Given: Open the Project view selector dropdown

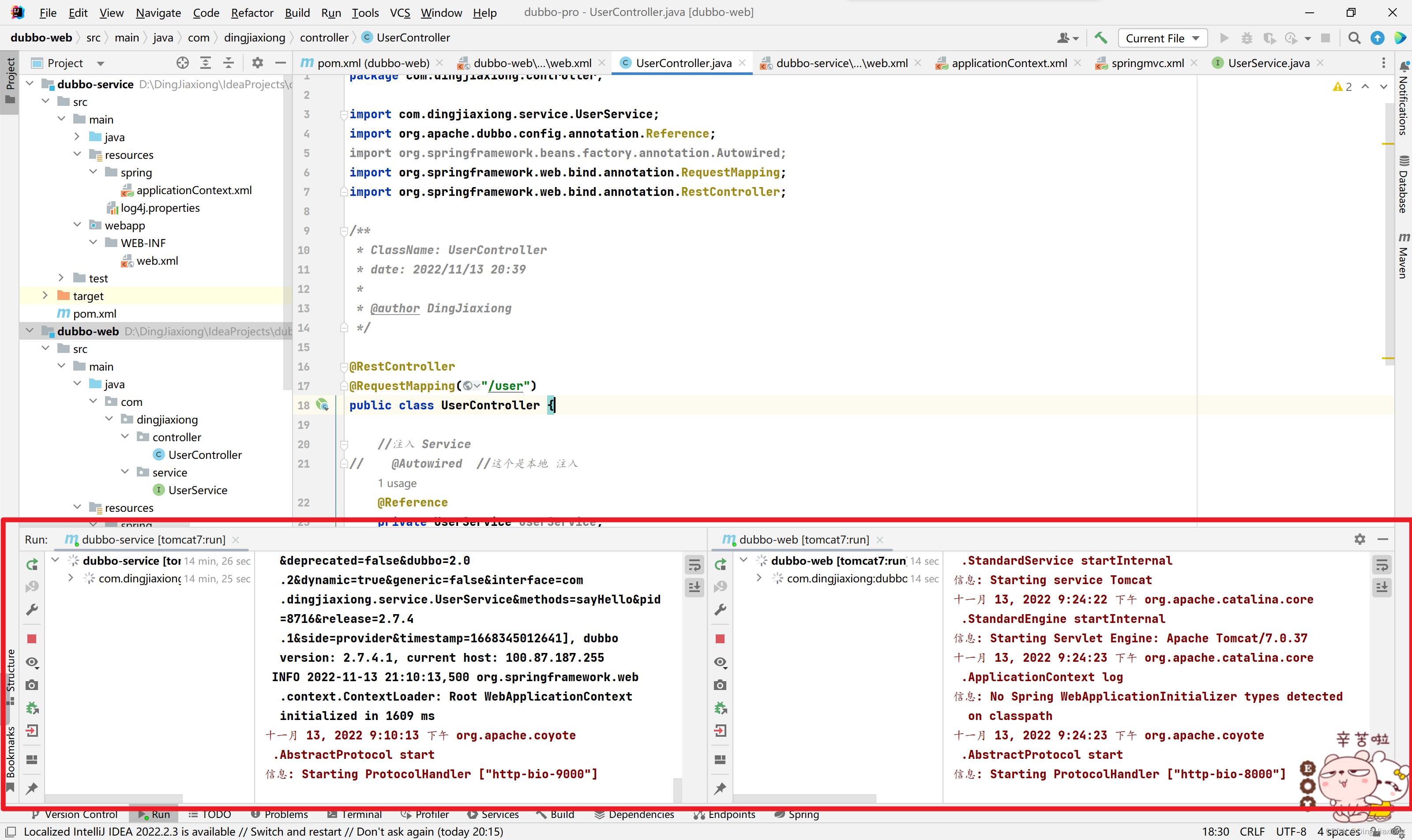Looking at the screenshot, I should [x=68, y=63].
